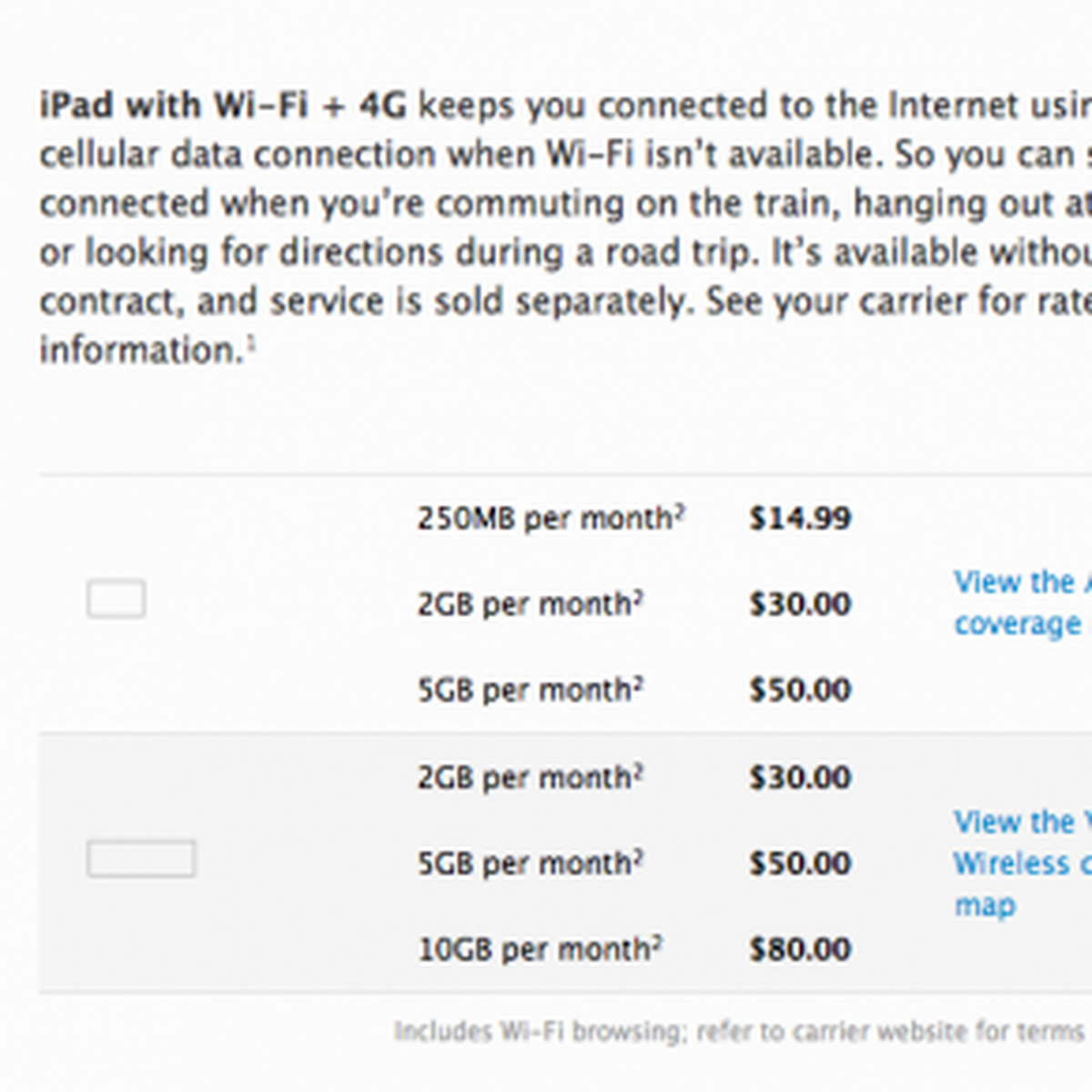Select the $30.00 price in white section
Image resolution: width=1092 pixels, height=1092 pixels.
point(800,604)
